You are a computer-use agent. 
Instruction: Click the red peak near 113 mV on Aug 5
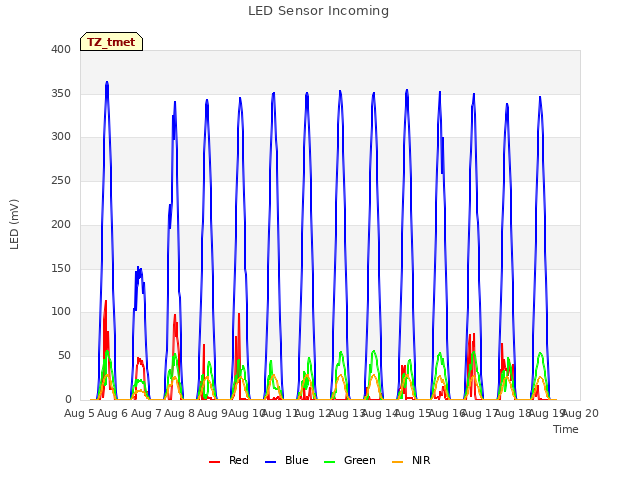[106, 302]
